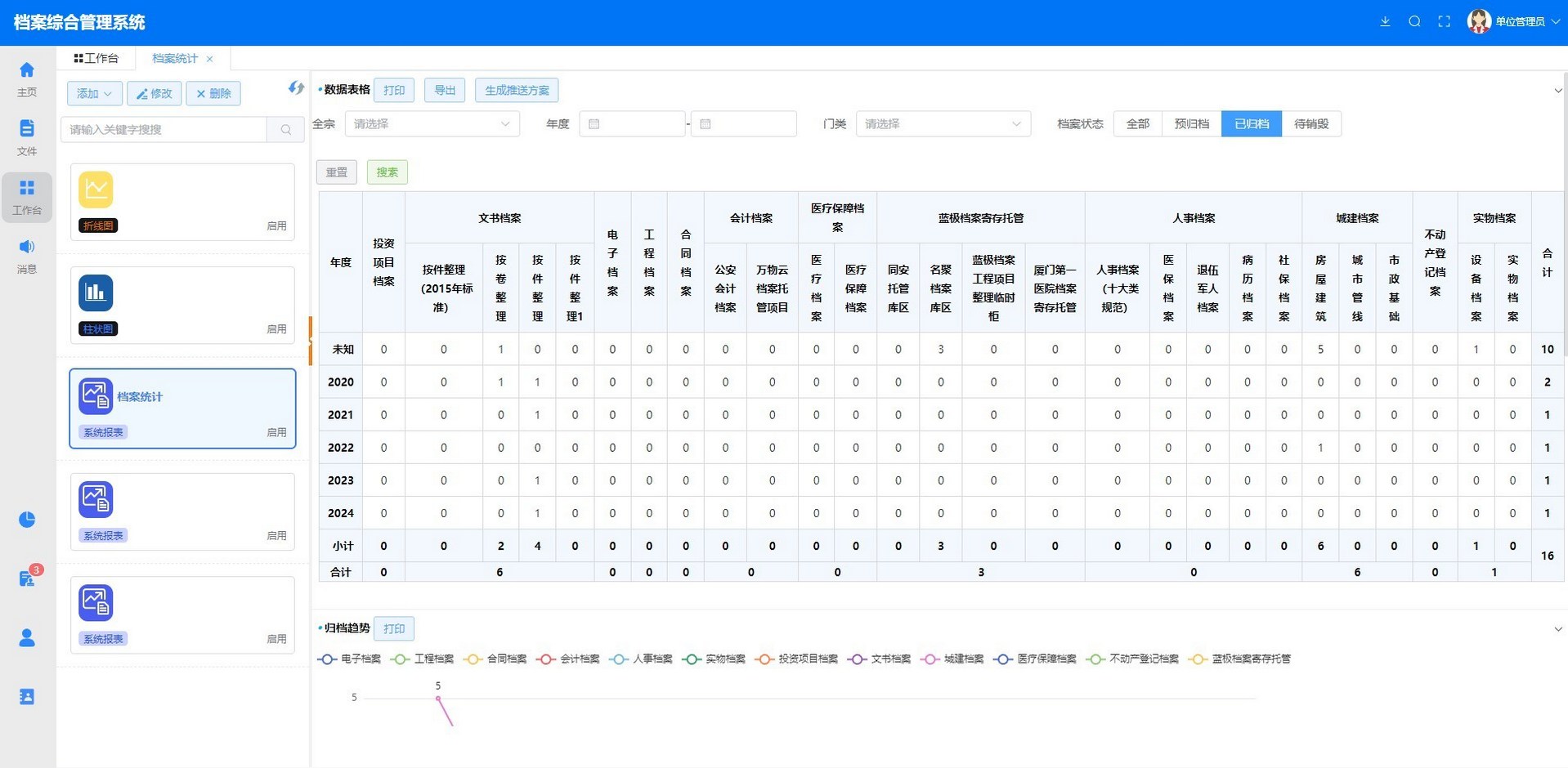This screenshot has width=1568, height=768.
Task: Toggle 文书档案 legend series in trend chart
Action: point(880,659)
